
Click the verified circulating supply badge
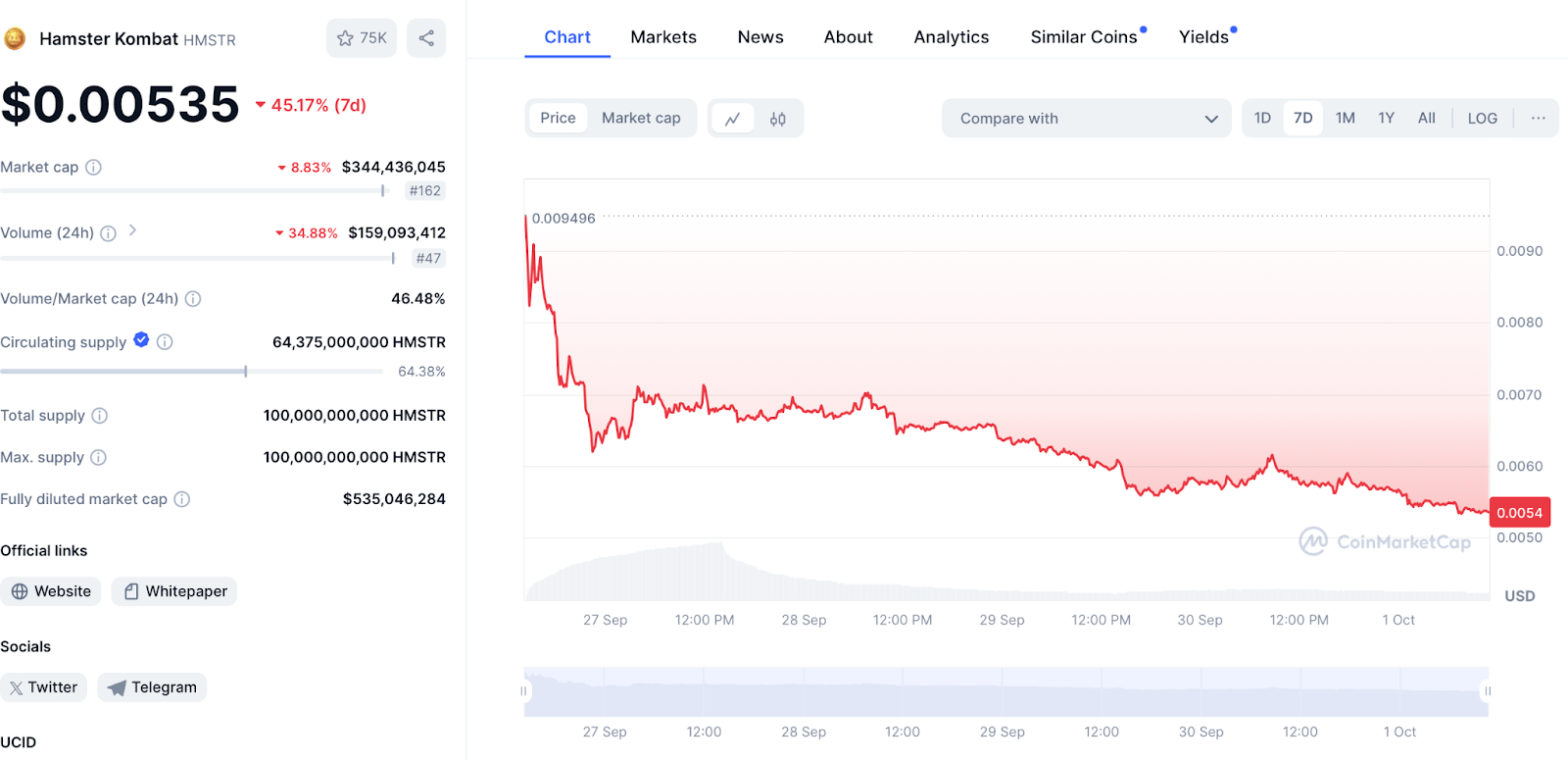click(141, 340)
